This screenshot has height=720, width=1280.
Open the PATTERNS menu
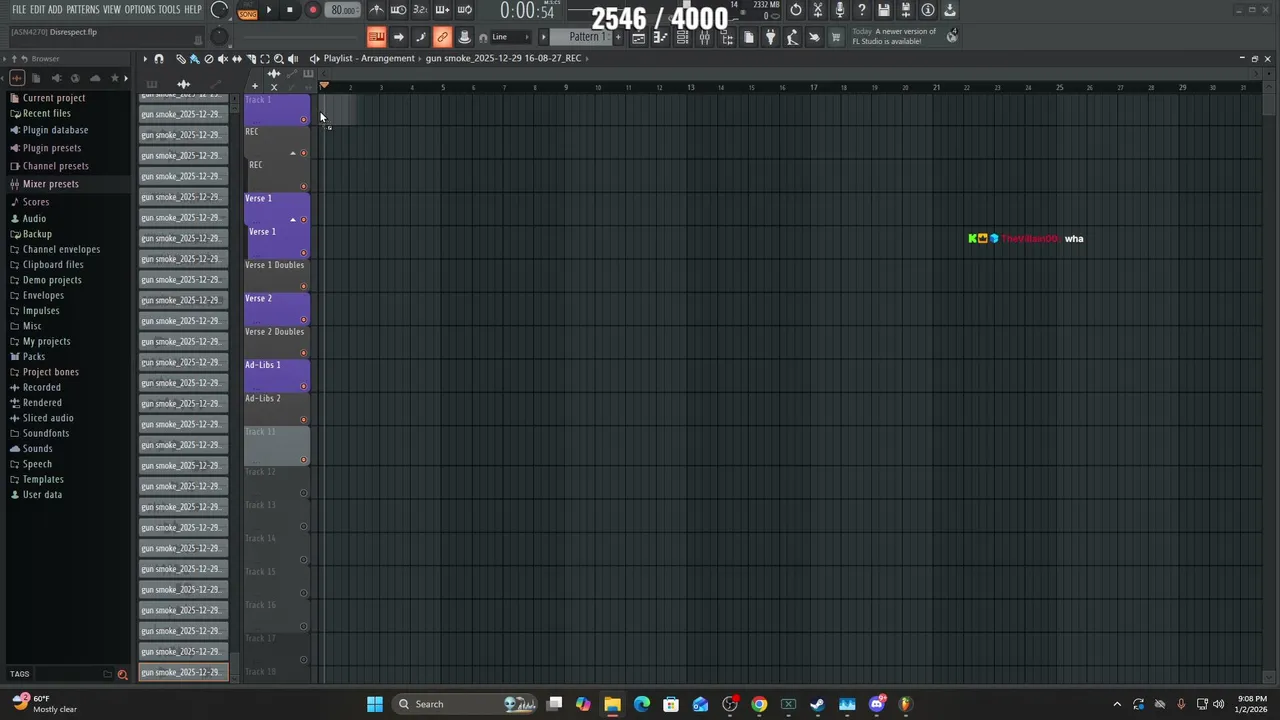83,10
